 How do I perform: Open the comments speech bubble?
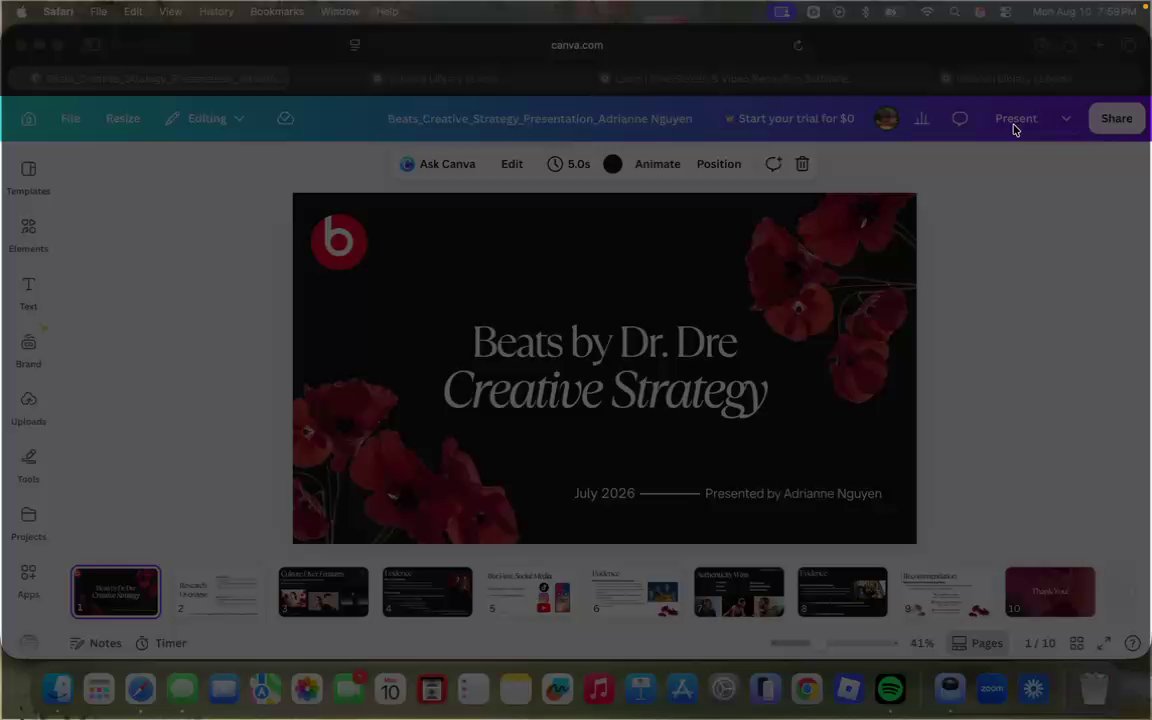960,118
